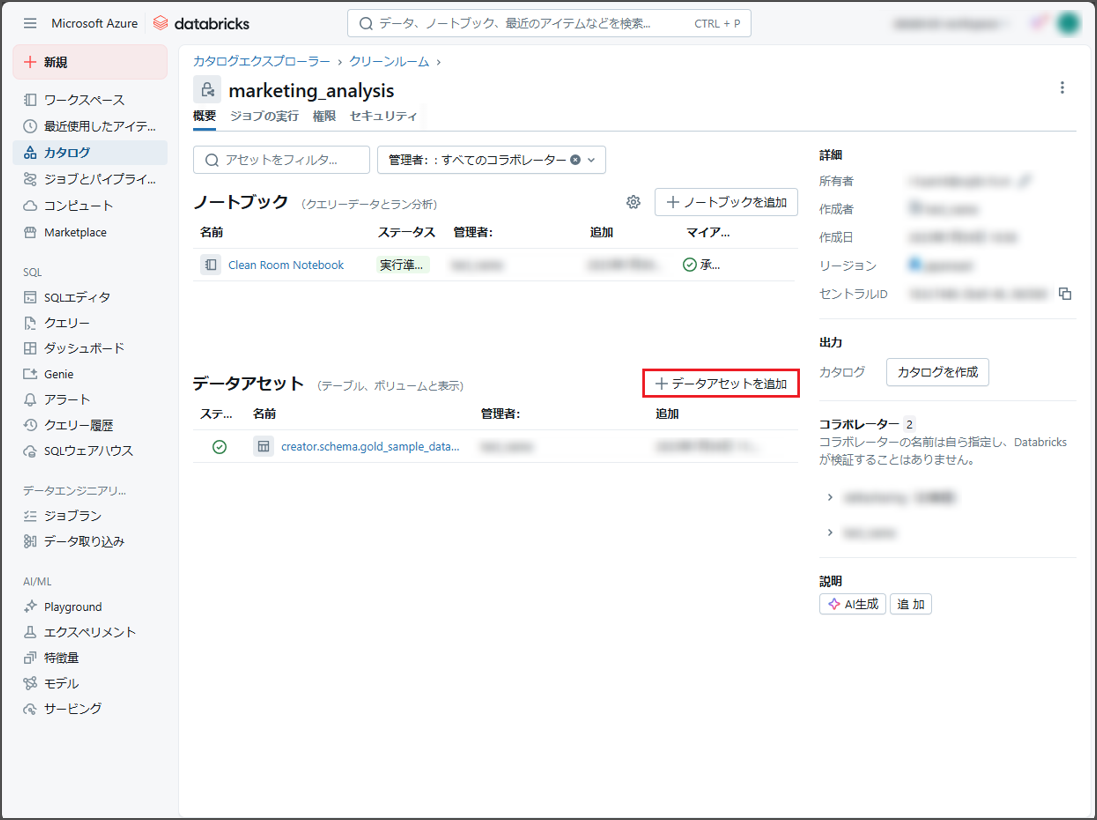Click the table icon beside creator.schema.gold_sample_data

pyautogui.click(x=264, y=446)
